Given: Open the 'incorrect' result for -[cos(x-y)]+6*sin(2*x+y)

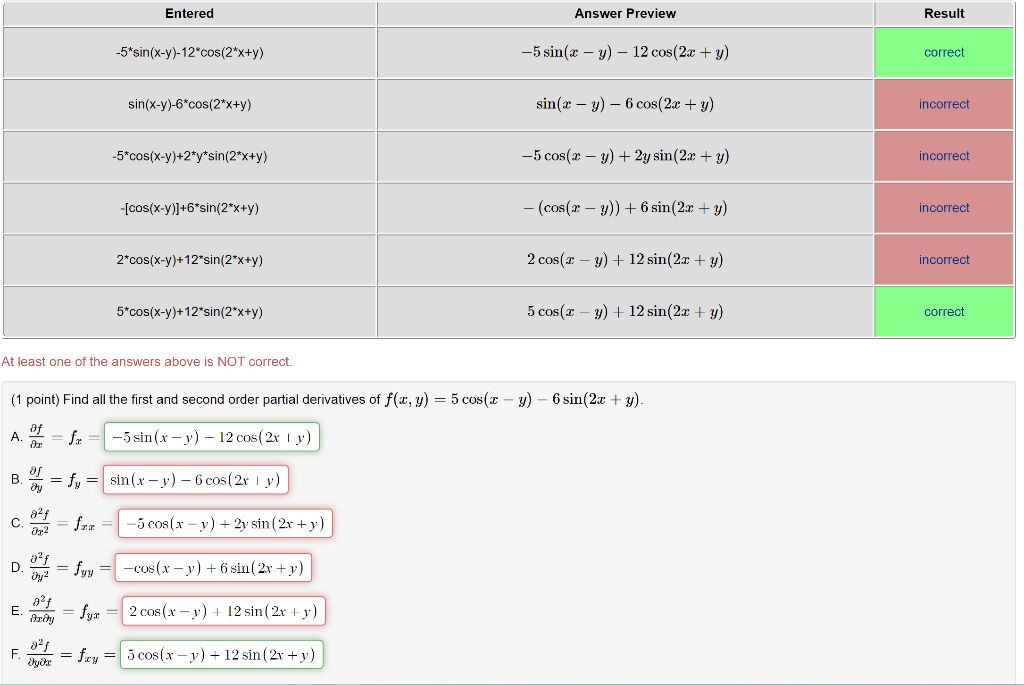Looking at the screenshot, I should 944,208.
